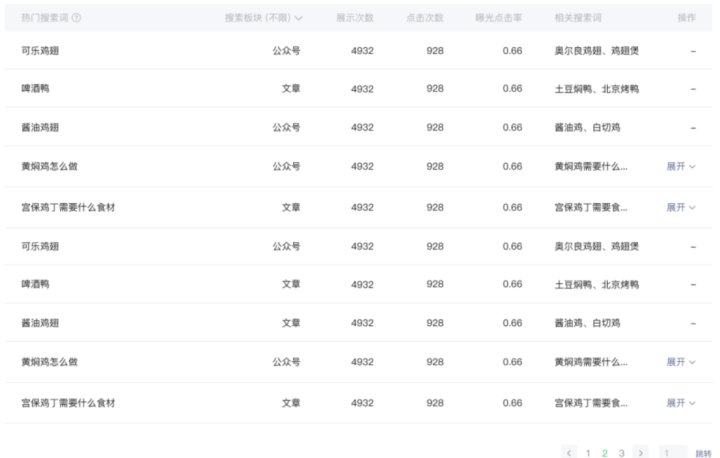720x458 pixels.
Task: Expand the first 黄焖鸡怎么做 row via 展开
Action: [x=681, y=166]
